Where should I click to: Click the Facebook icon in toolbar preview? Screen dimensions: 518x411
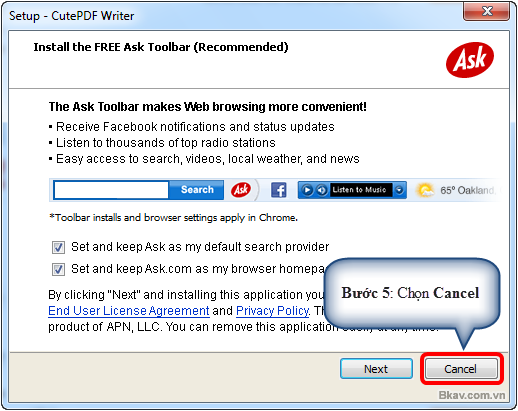[279, 190]
